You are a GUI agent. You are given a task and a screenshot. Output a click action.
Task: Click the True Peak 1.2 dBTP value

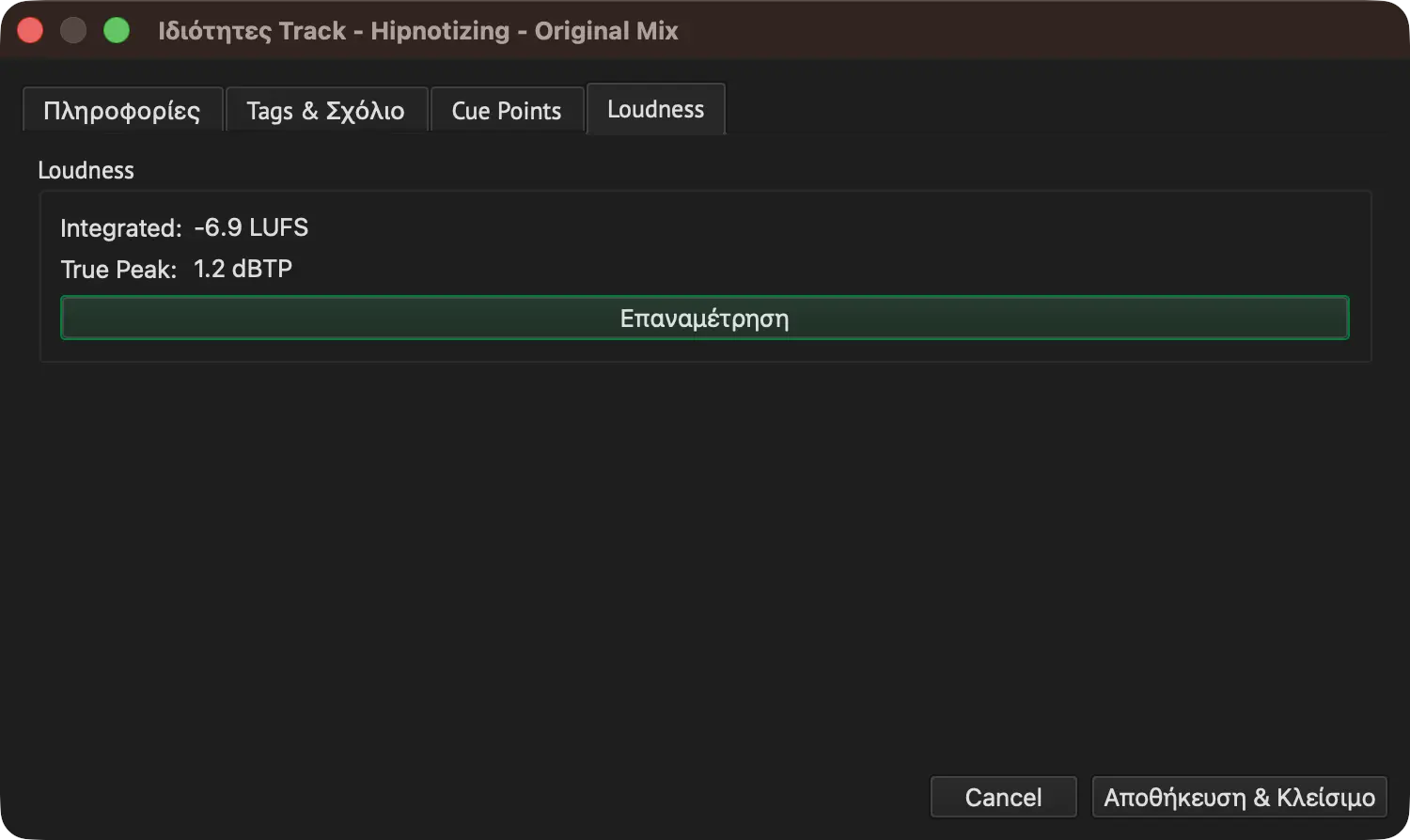[243, 269]
